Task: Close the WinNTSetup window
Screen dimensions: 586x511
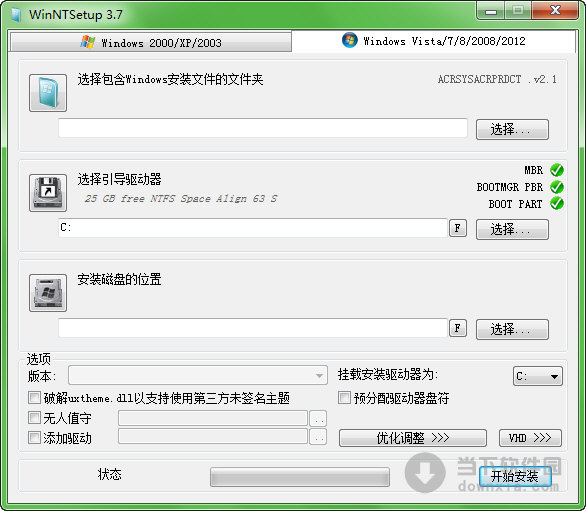Action: [x=555, y=10]
